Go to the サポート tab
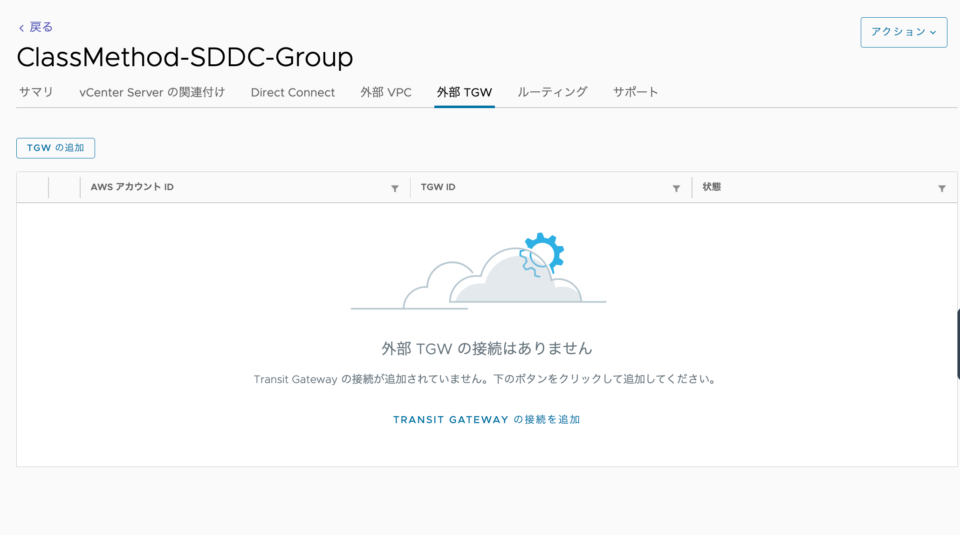The width and height of the screenshot is (960, 535). click(636, 92)
